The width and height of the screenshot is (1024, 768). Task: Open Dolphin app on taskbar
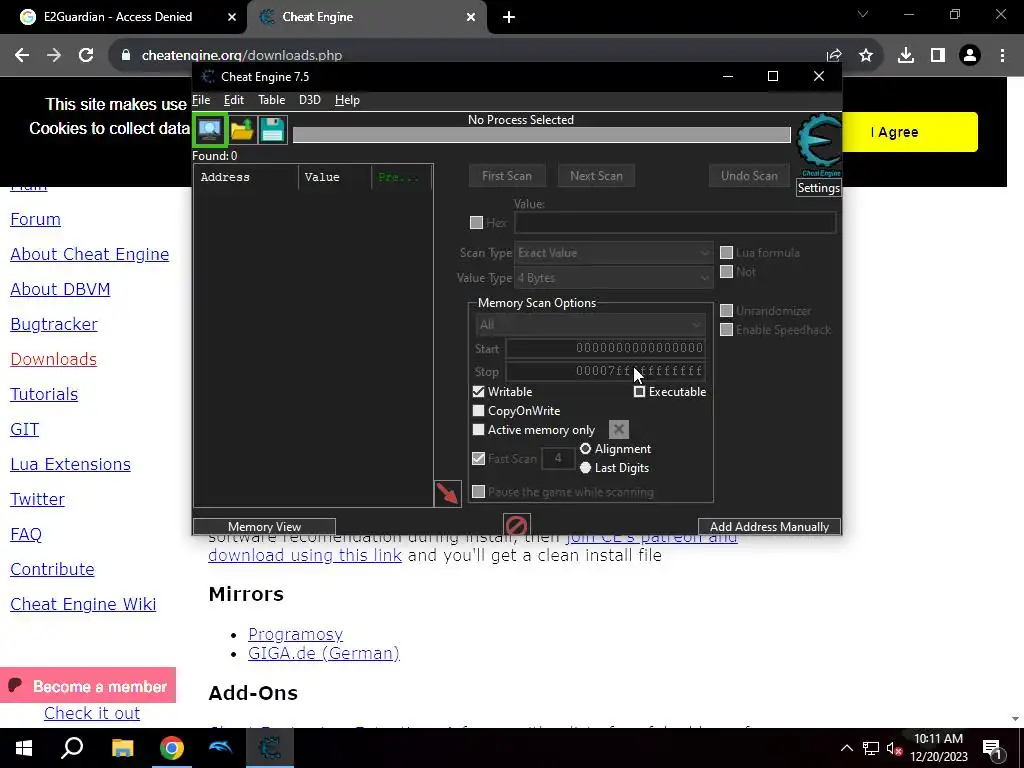click(x=221, y=748)
